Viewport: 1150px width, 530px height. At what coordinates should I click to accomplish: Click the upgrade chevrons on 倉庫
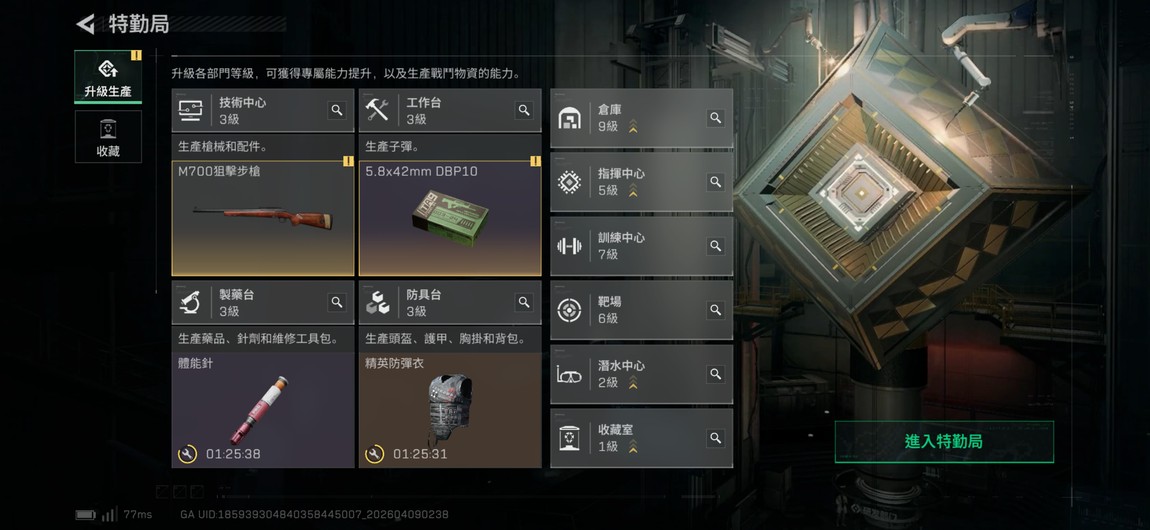(633, 127)
